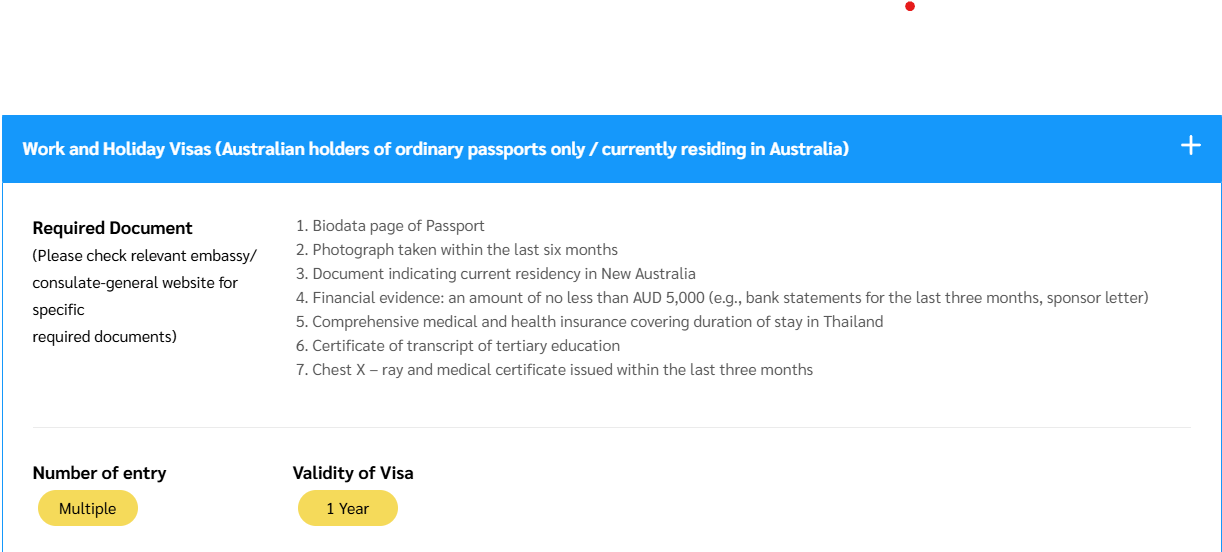Click the plus icon in blue header
The width and height of the screenshot is (1222, 552).
1190,146
